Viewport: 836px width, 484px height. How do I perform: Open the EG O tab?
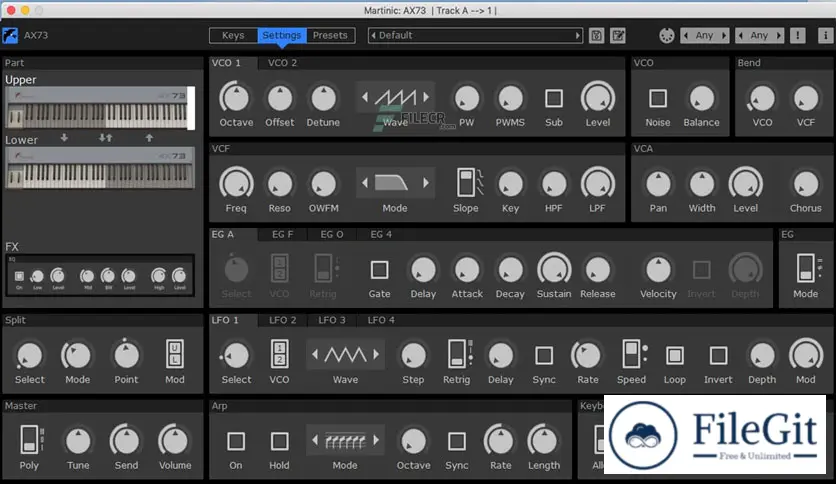[x=332, y=235]
